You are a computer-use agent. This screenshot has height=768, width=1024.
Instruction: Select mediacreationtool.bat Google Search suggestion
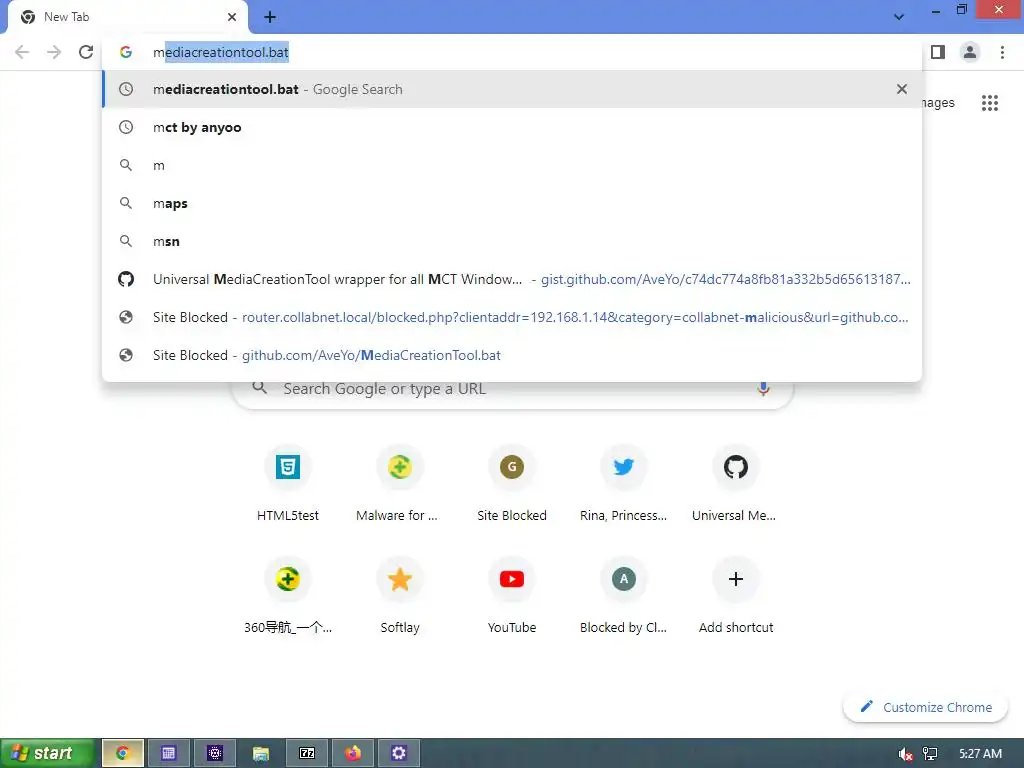point(512,89)
